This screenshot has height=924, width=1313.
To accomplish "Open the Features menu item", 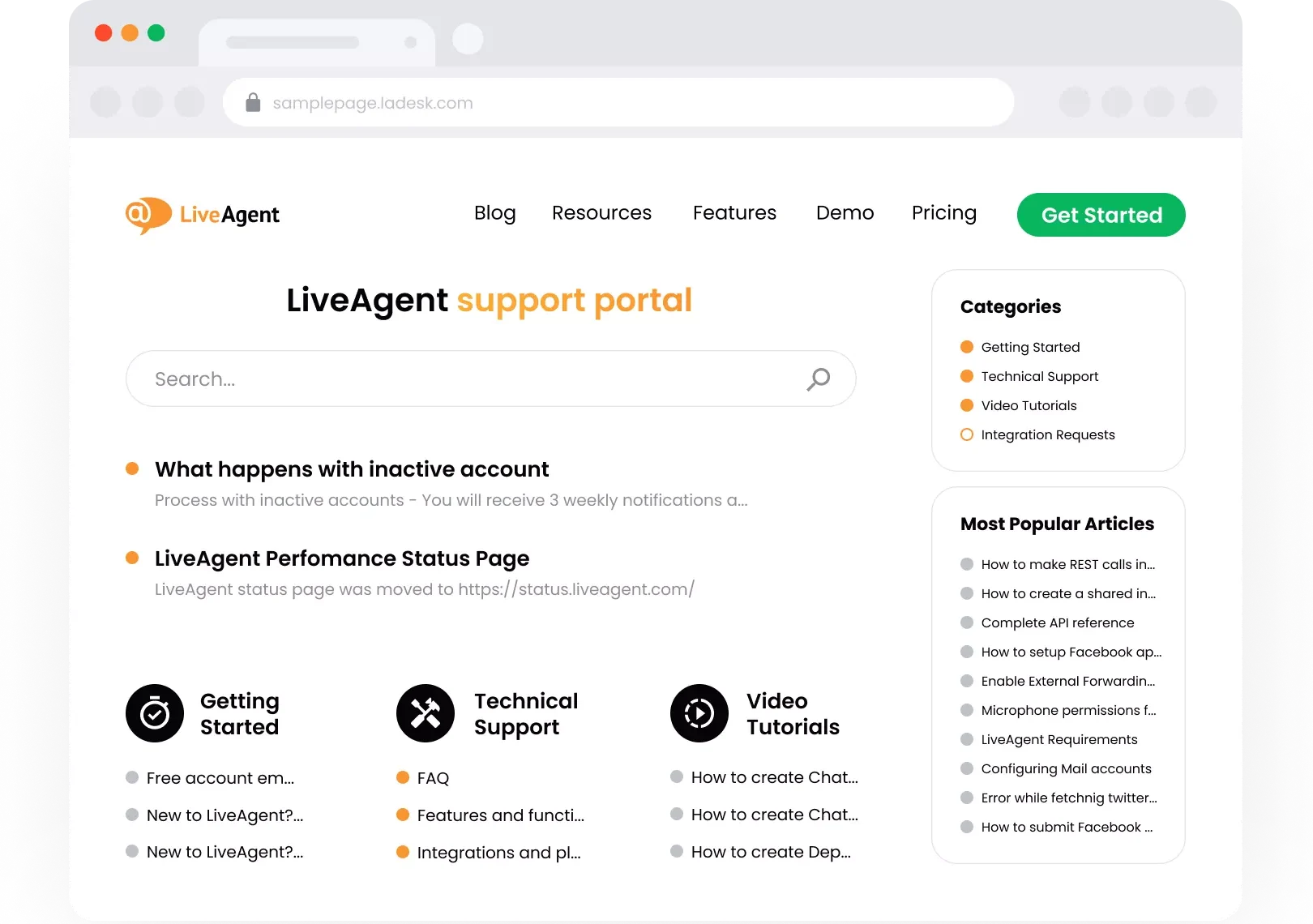I will pos(735,213).
